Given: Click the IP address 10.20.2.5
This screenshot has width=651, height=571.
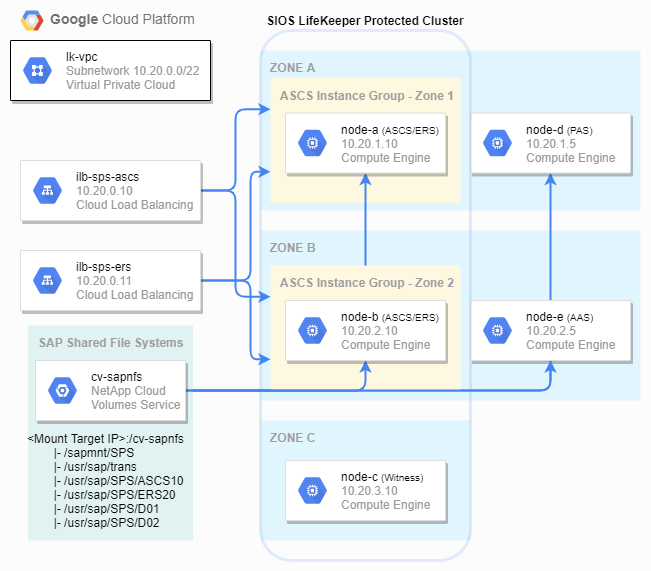Looking at the screenshot, I should [551, 331].
